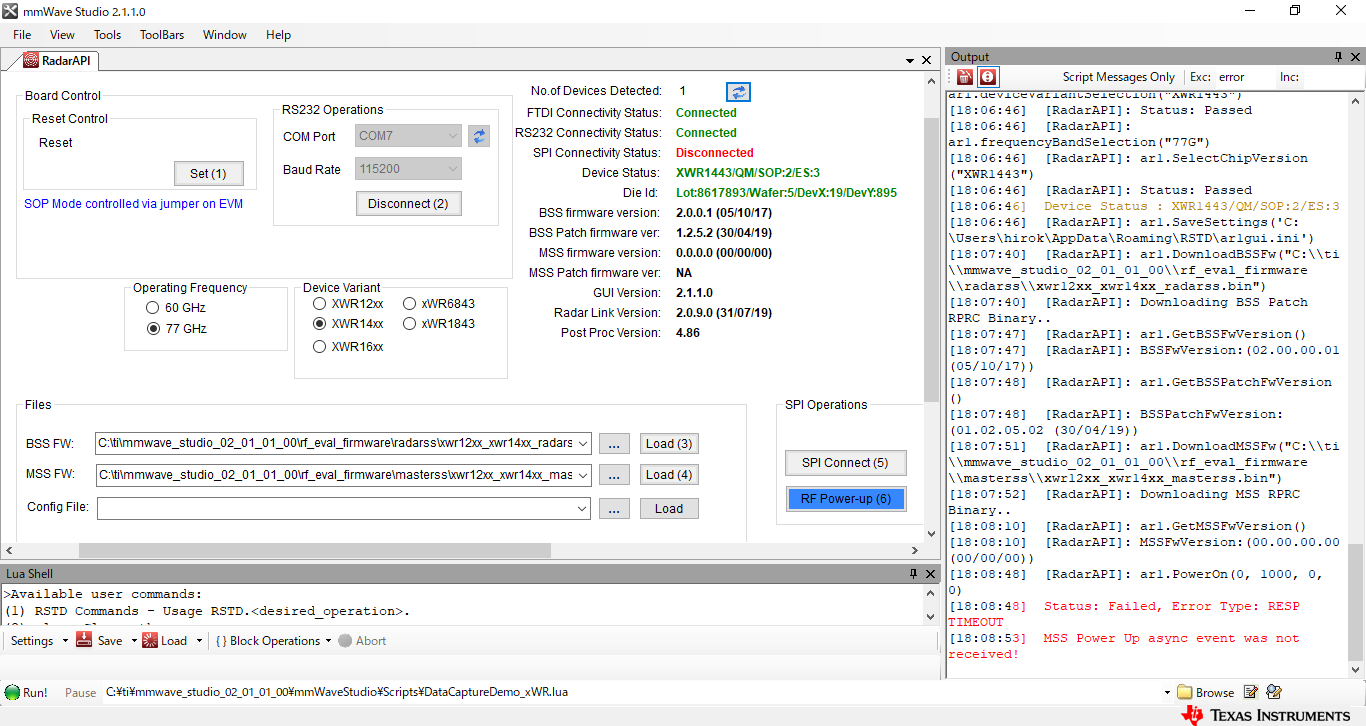
Task: Click Disconnect (2) button
Action: [408, 203]
